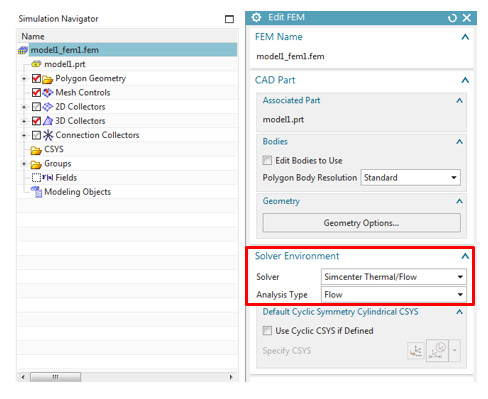
Task: Expand the Groups tree node
Action: tap(24, 164)
